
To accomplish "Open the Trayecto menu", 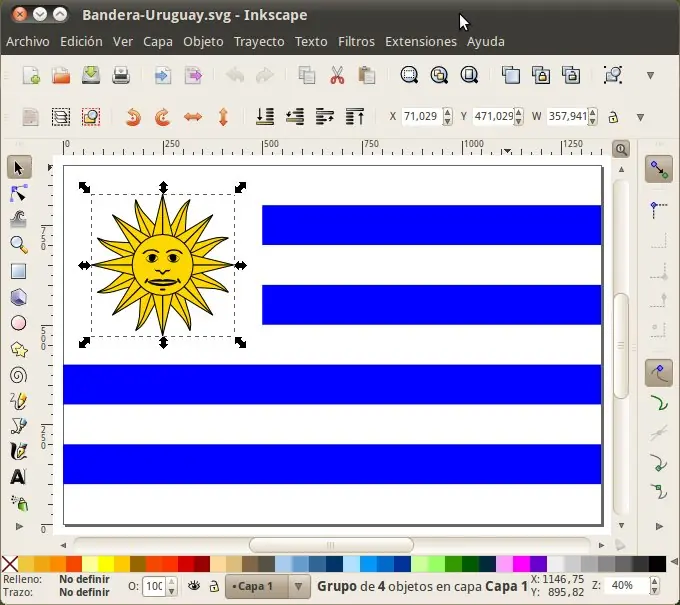I will point(259,42).
